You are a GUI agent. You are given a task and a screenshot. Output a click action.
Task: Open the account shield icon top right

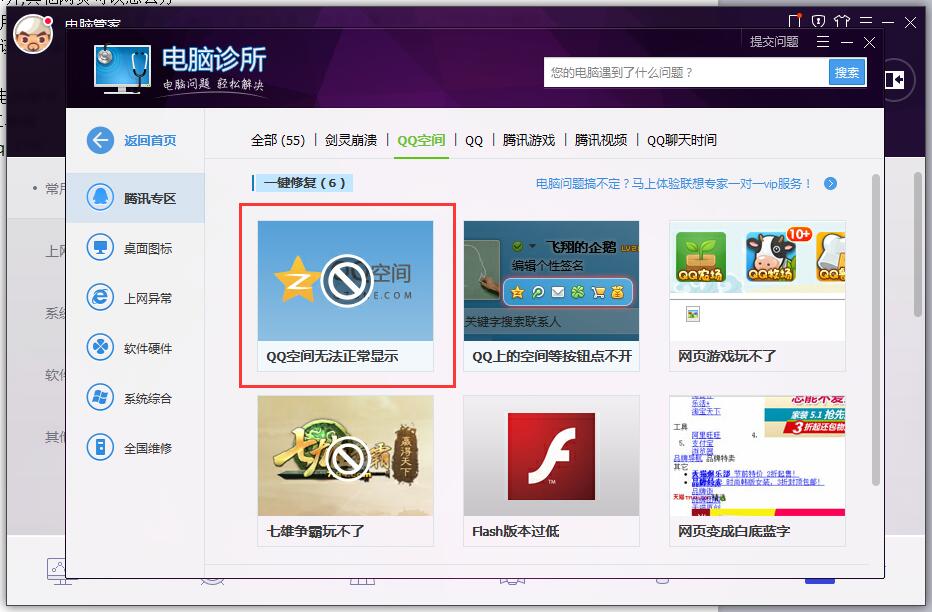point(820,21)
